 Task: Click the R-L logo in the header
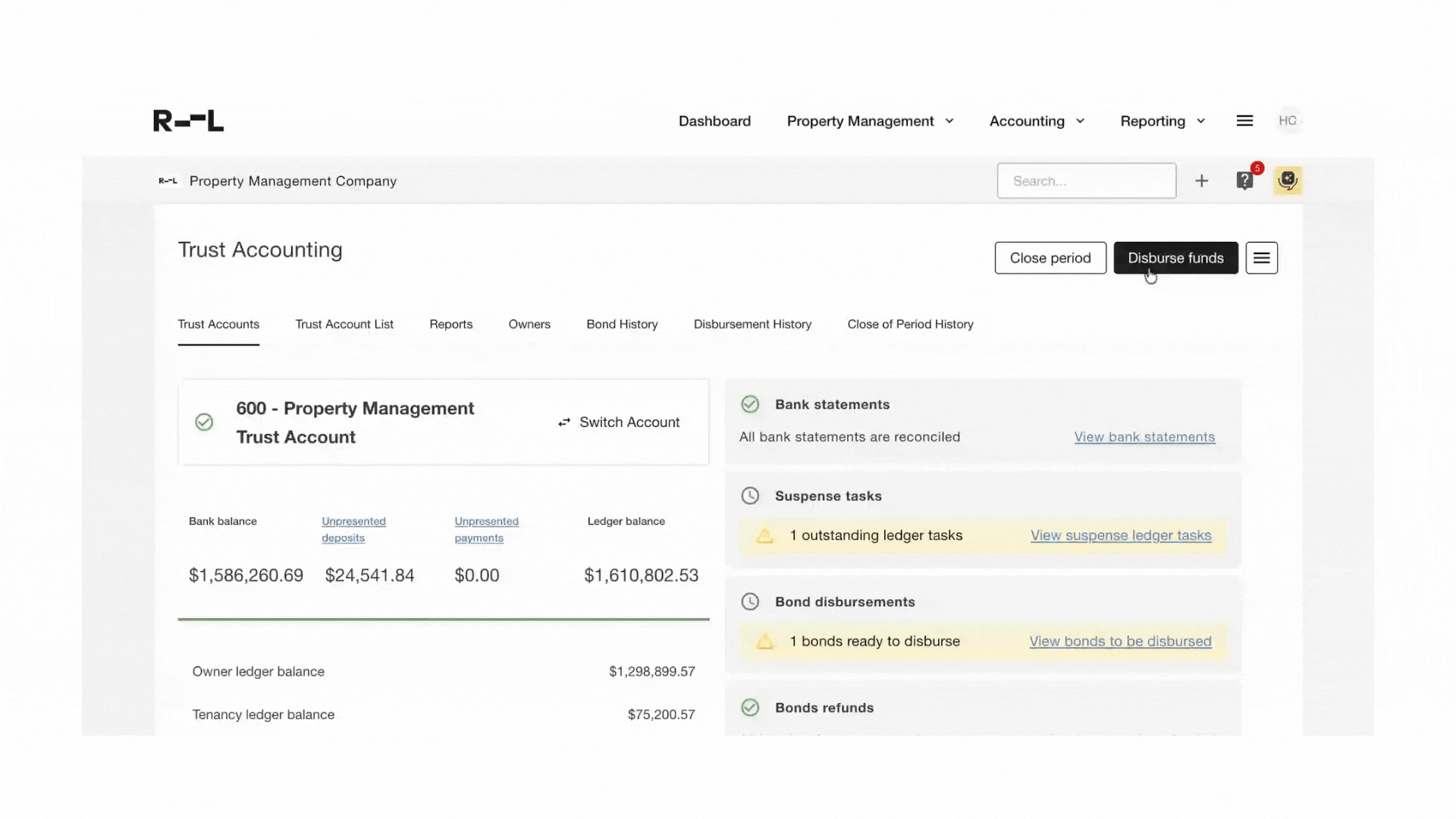click(x=188, y=121)
